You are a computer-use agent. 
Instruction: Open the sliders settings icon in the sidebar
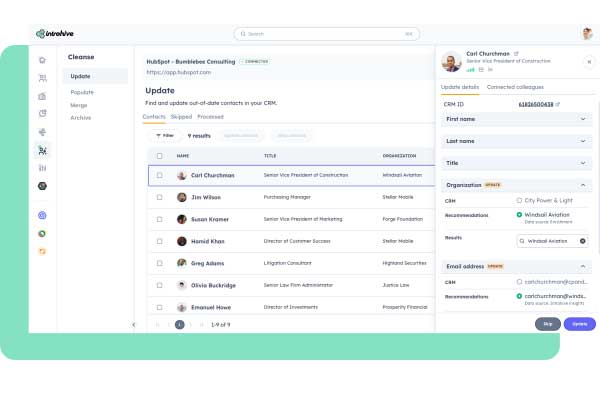click(42, 168)
